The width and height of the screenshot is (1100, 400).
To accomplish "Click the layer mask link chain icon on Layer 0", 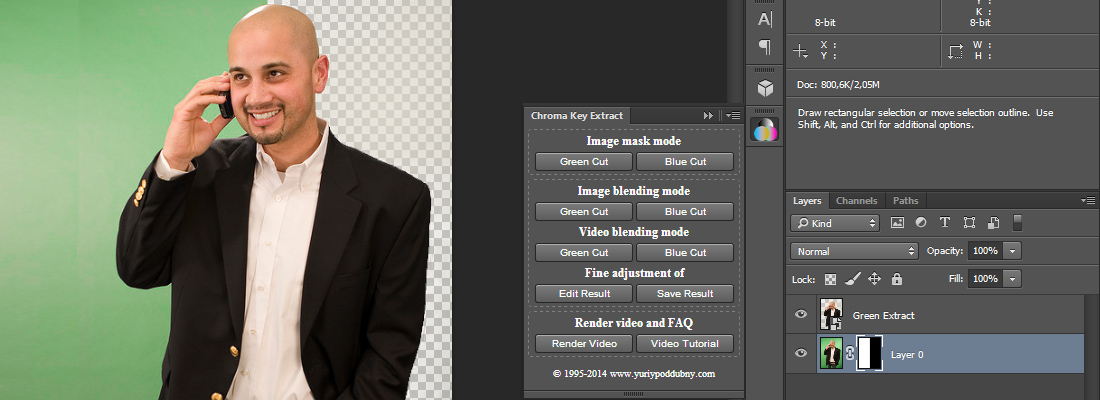I will [850, 354].
